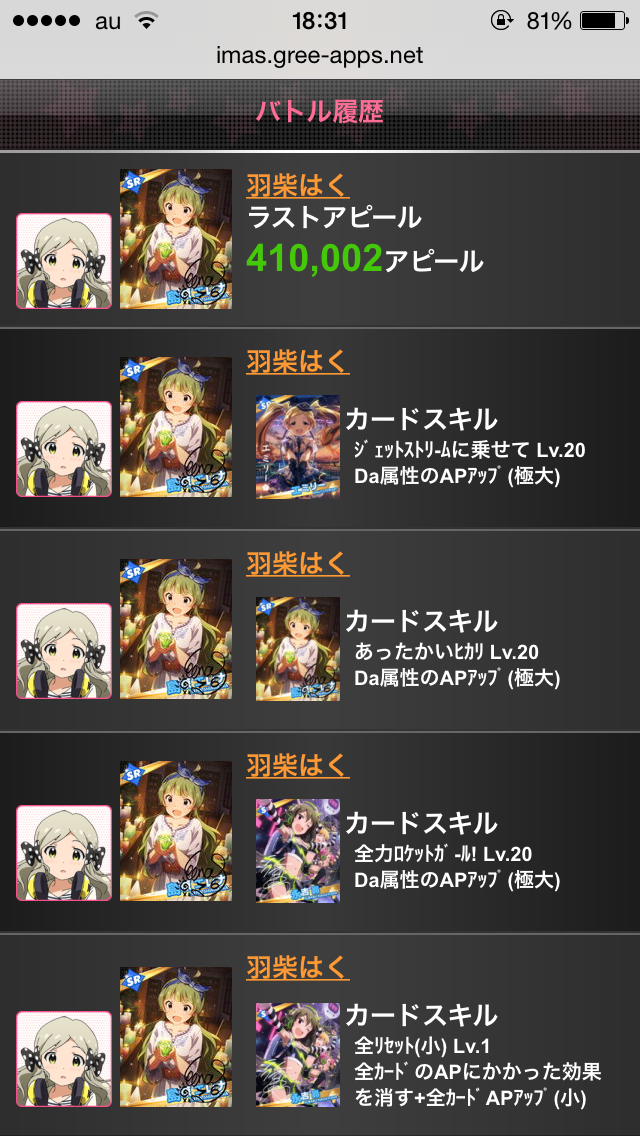The image size is (640, 1136).
Task: Tap skill card icon for 全力ロケットガール!
Action: (298, 851)
